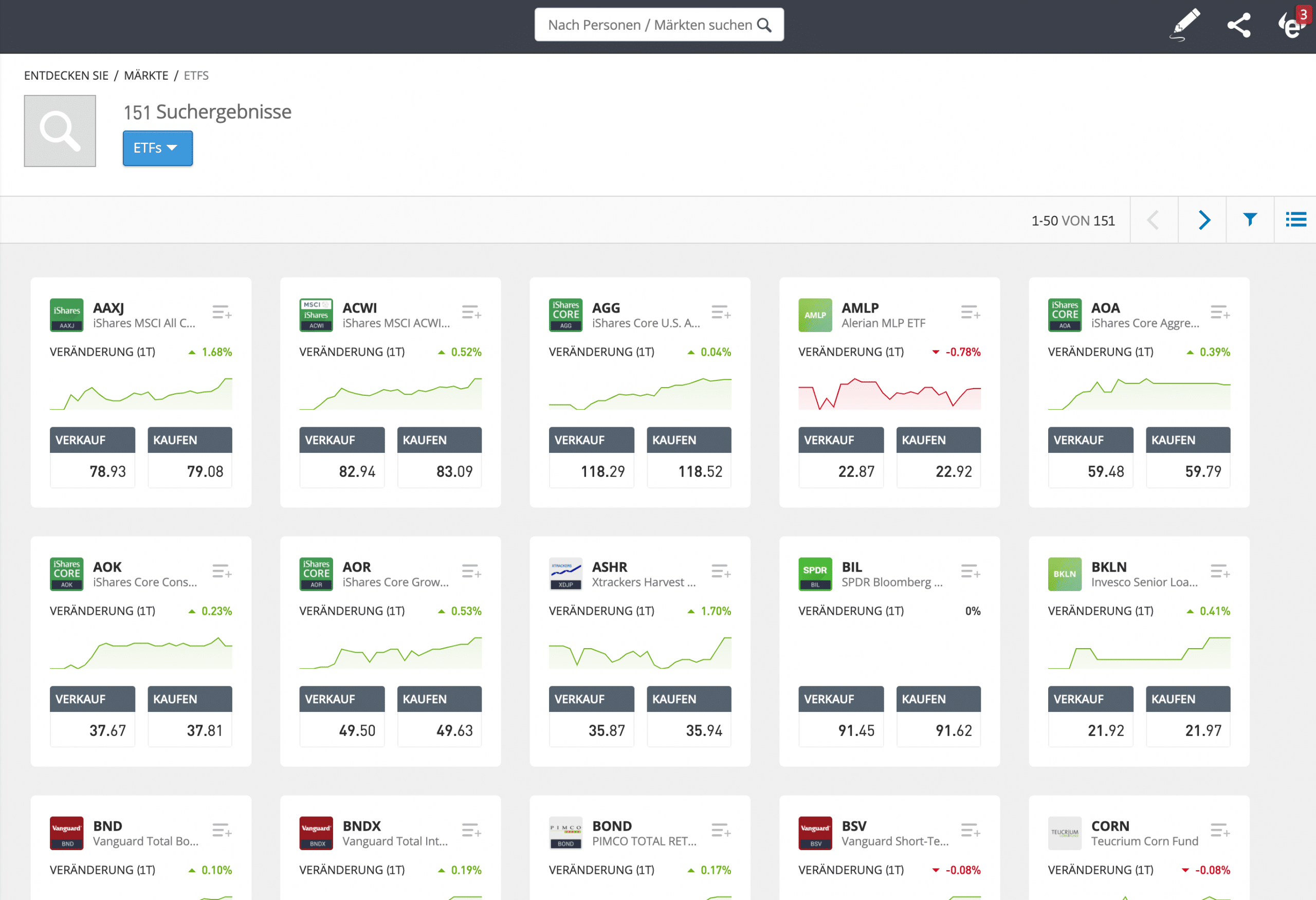Add BIL to watchlist icon
The height and width of the screenshot is (900, 1316).
coord(971,571)
